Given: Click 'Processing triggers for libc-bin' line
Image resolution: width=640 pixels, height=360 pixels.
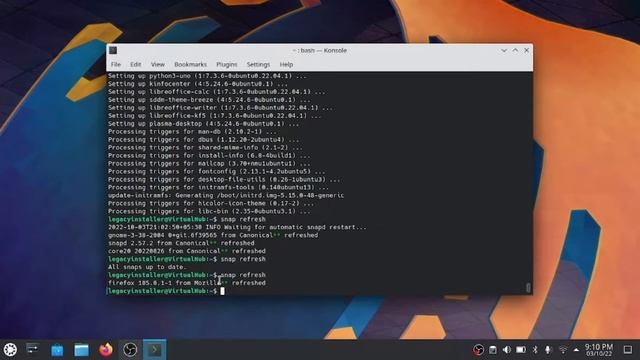Looking at the screenshot, I should [x=209, y=211].
